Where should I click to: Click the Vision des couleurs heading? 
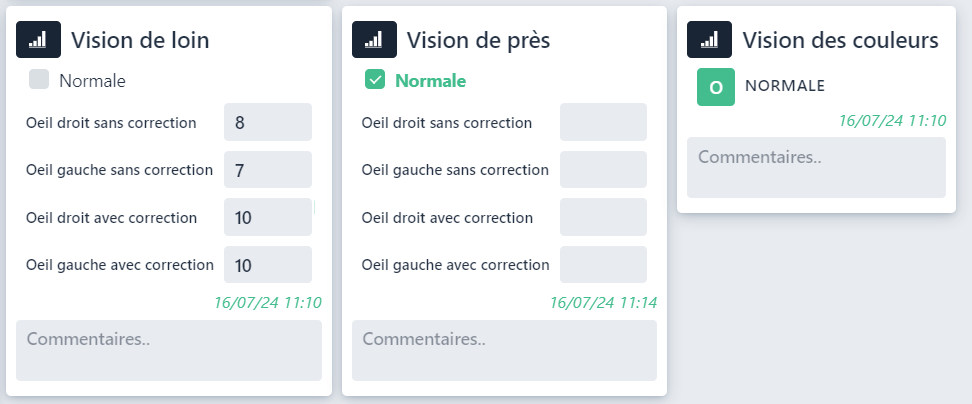840,40
